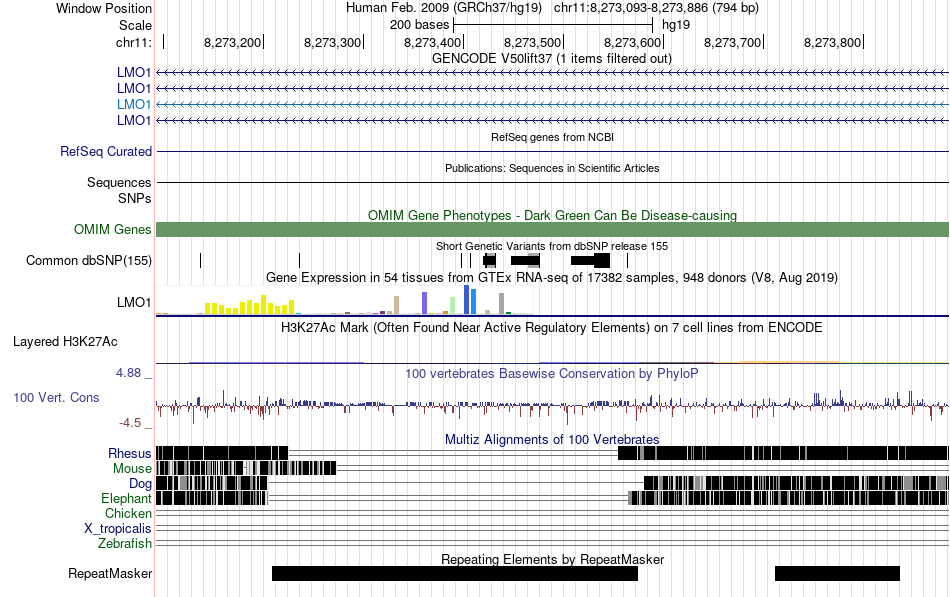
Task: Select the 100 Vert. Cons label
Action: click(x=56, y=398)
